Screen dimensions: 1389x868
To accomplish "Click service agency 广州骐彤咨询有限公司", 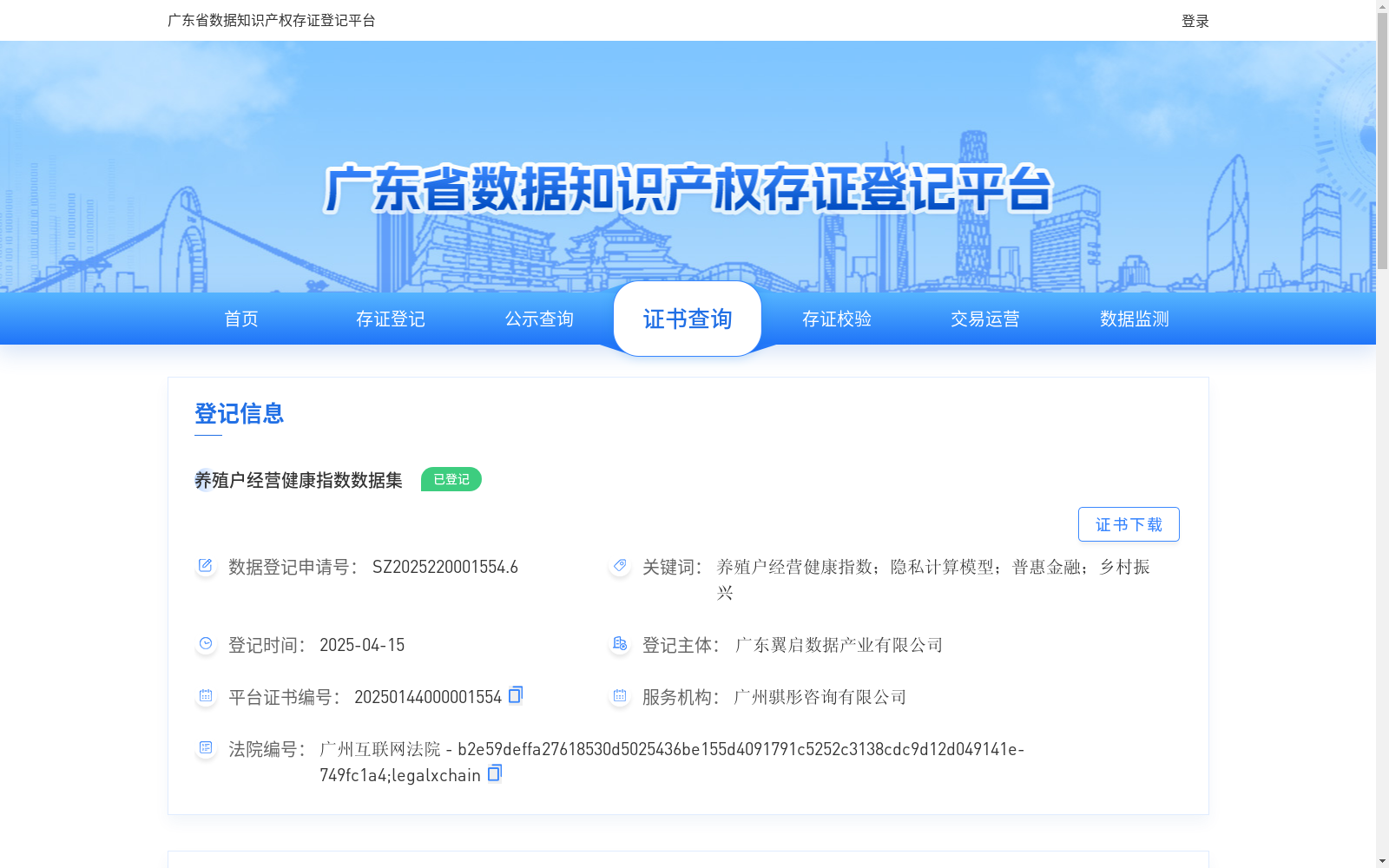I will coord(820,697).
